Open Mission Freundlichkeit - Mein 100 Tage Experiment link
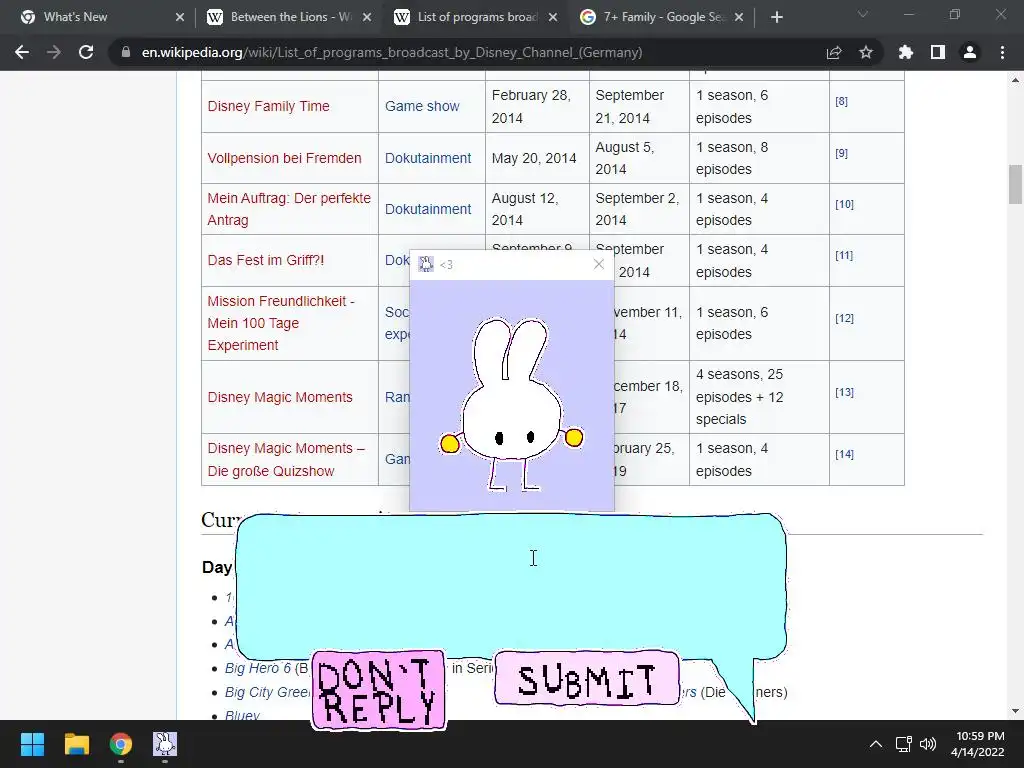The height and width of the screenshot is (768, 1024). coord(281,323)
